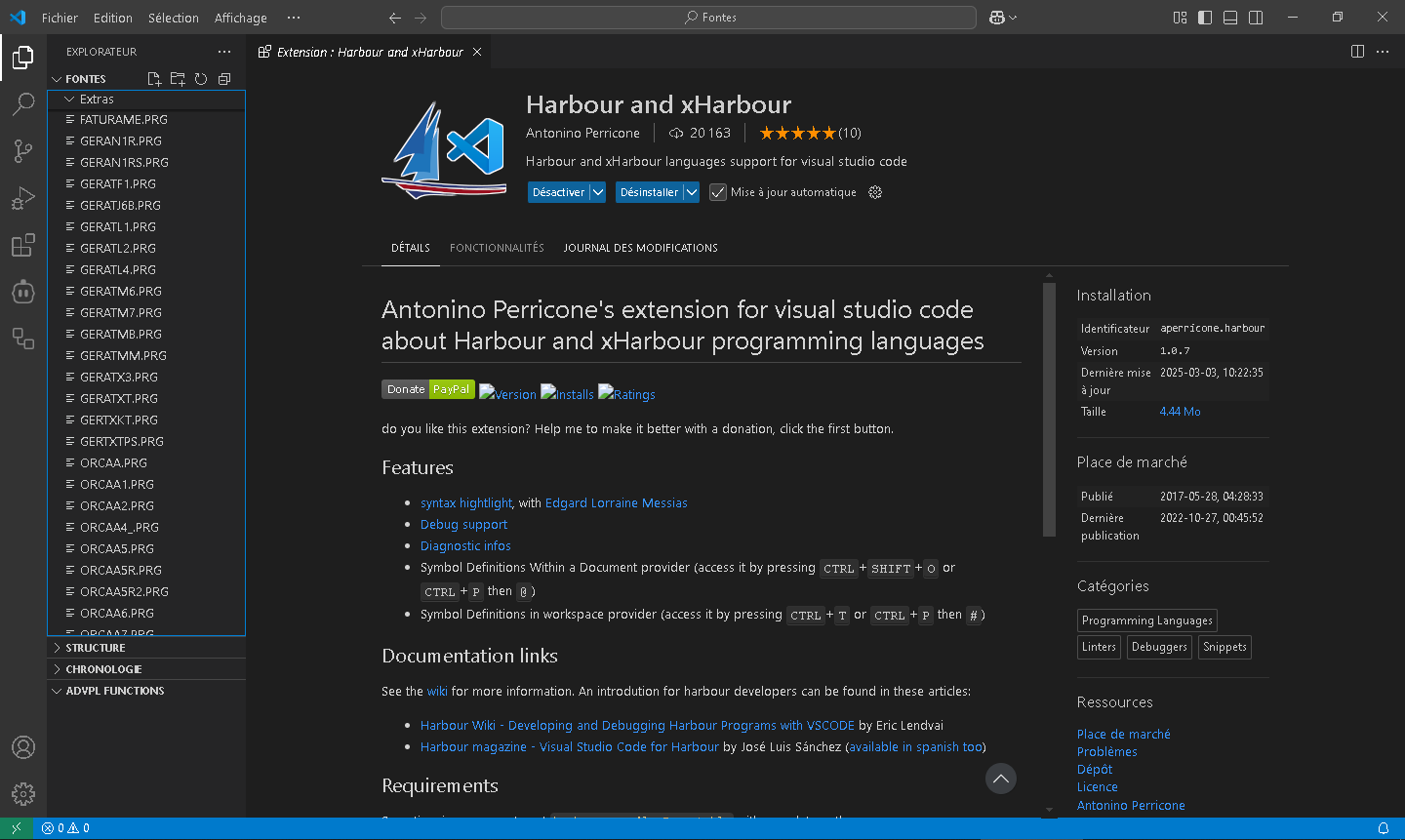Open the Extensions view icon
The image size is (1405, 840).
coord(23,245)
